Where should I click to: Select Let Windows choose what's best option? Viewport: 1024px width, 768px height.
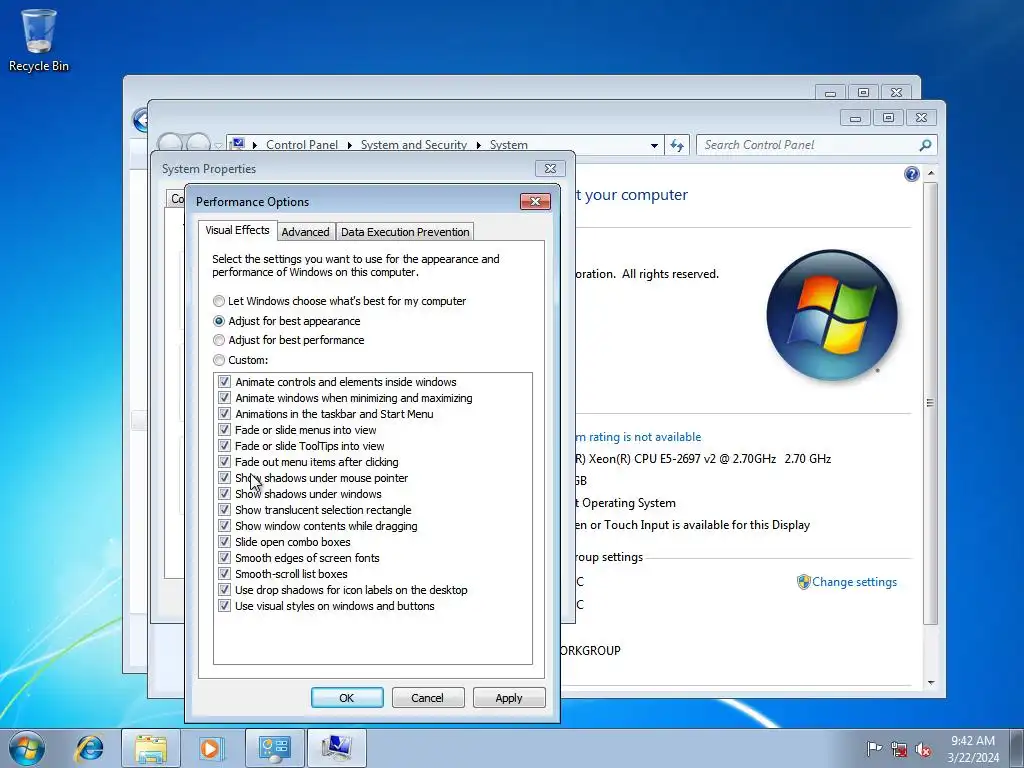pos(340,301)
